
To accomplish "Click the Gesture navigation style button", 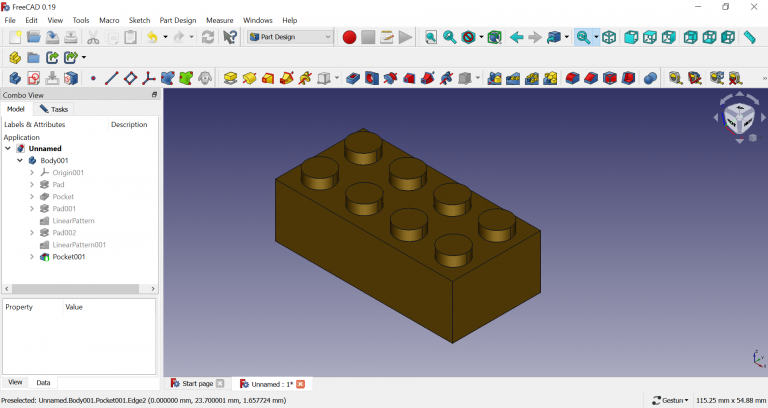I will (x=668, y=400).
